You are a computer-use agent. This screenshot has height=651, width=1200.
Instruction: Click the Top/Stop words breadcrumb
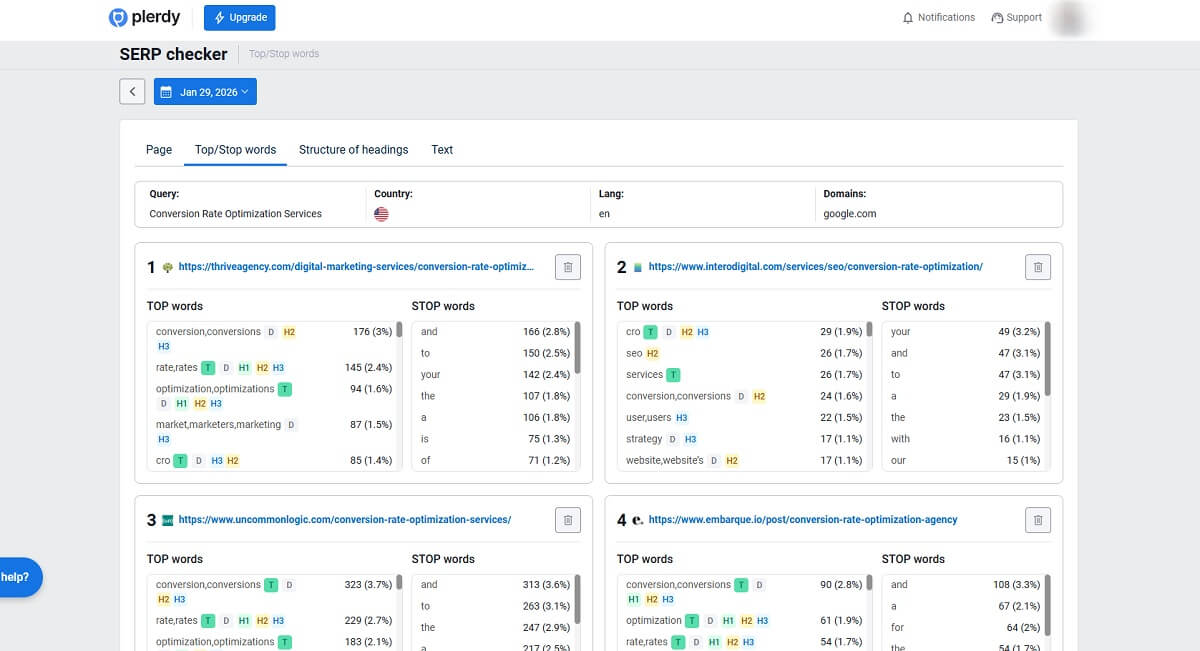[284, 54]
